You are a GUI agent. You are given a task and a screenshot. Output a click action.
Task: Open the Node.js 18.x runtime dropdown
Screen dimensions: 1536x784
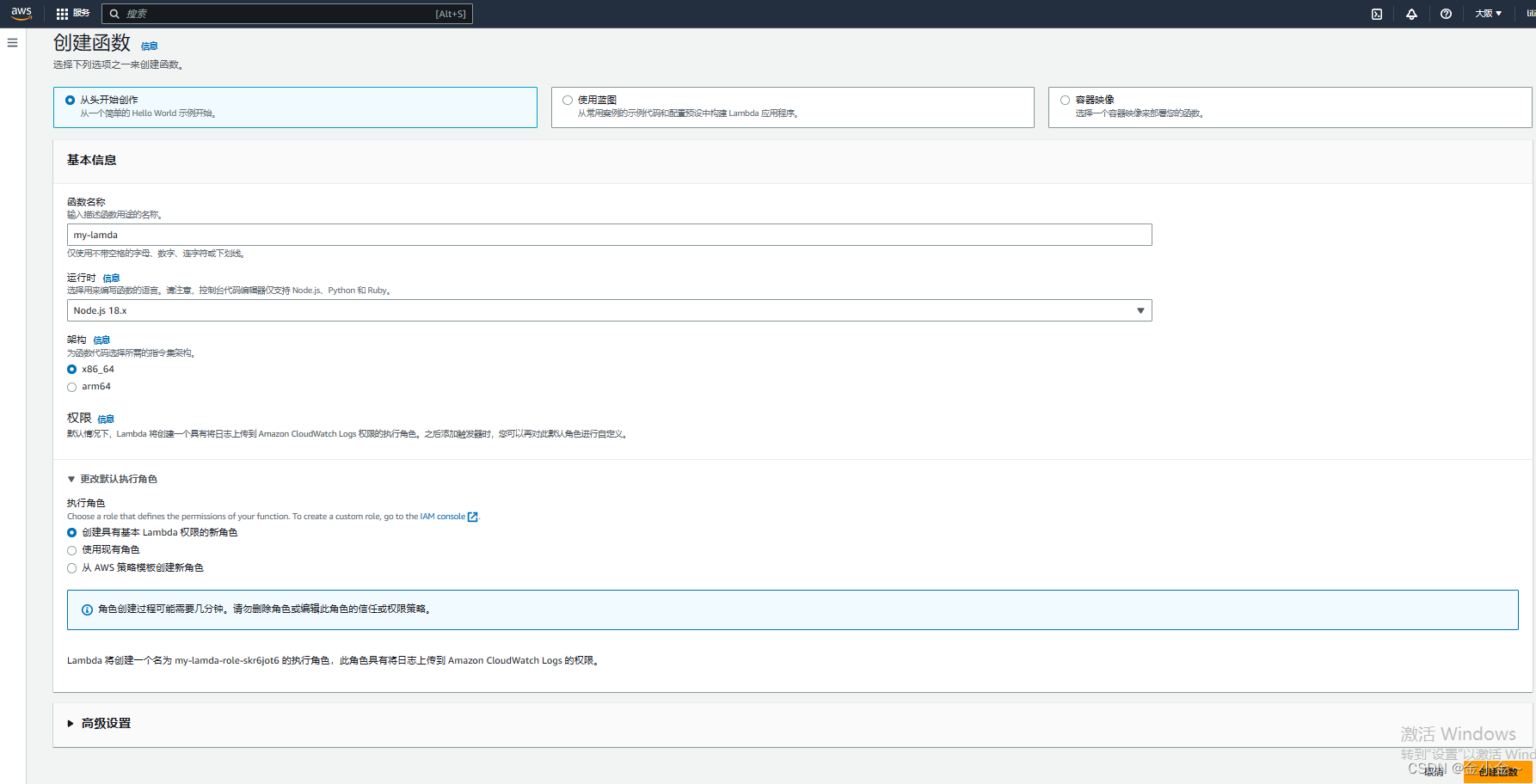609,310
